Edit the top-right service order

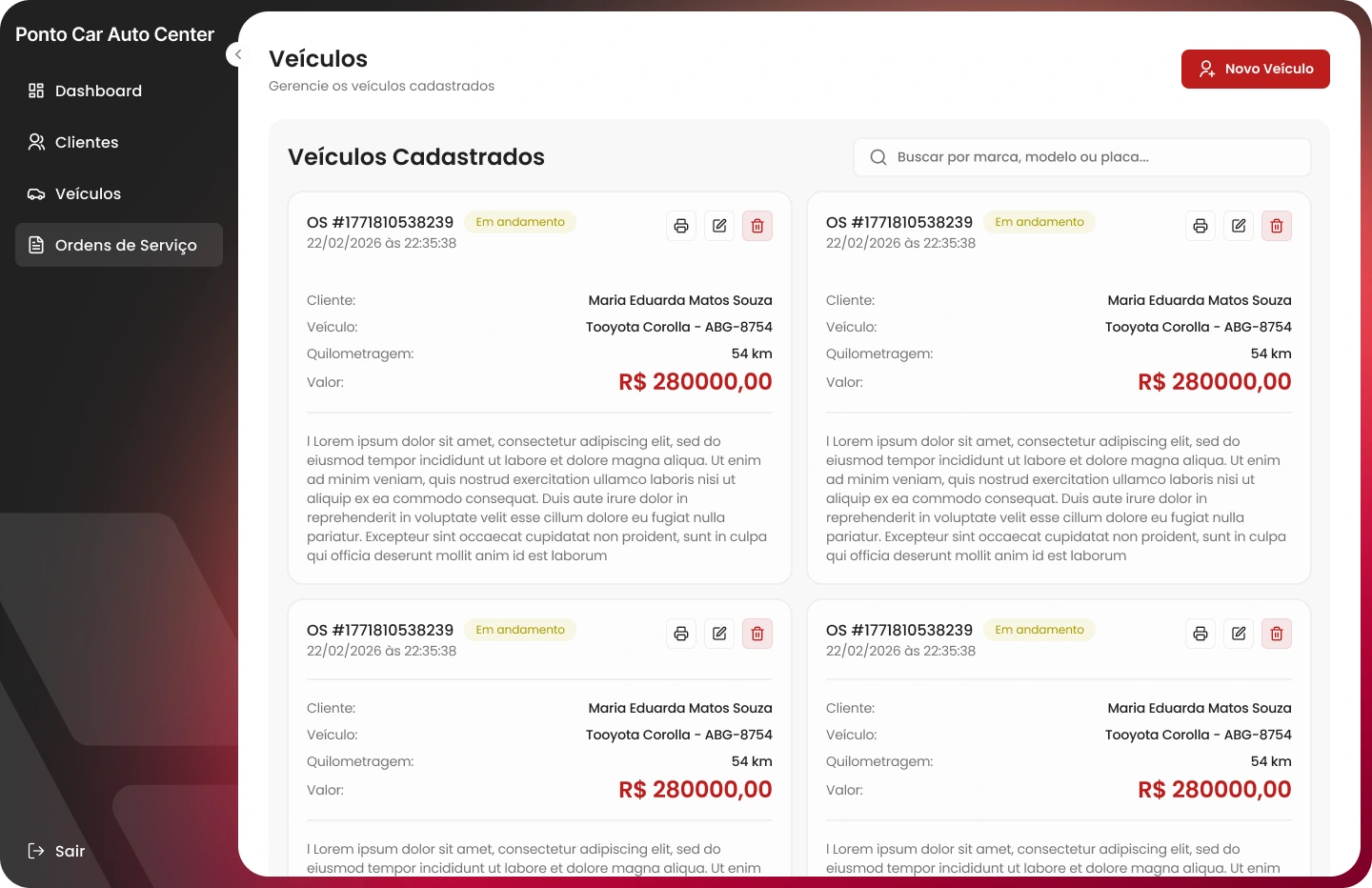point(1239,226)
